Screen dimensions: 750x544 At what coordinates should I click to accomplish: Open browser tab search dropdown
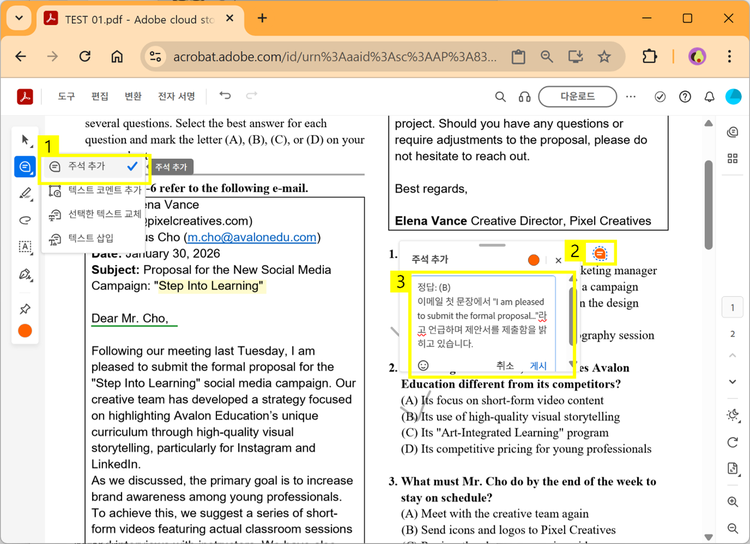pyautogui.click(x=19, y=18)
